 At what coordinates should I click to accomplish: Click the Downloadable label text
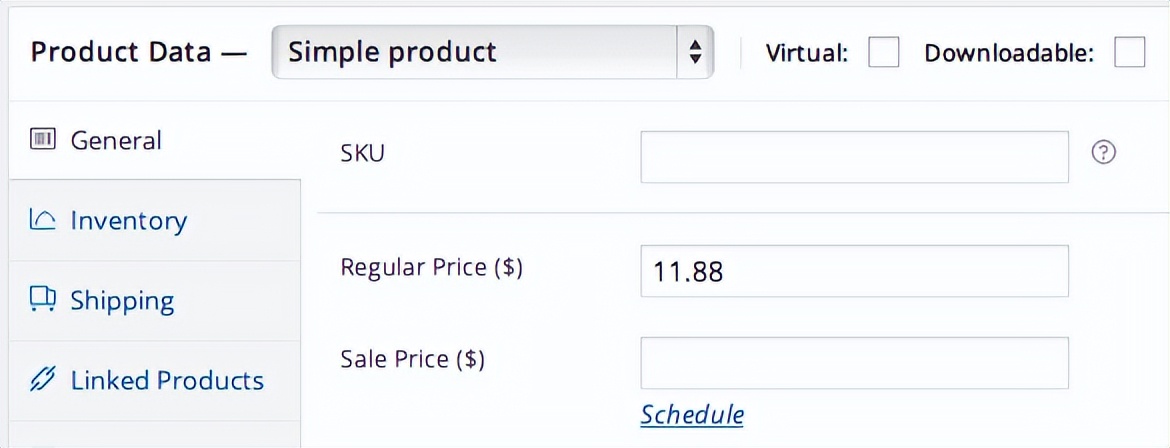pyautogui.click(x=1009, y=53)
